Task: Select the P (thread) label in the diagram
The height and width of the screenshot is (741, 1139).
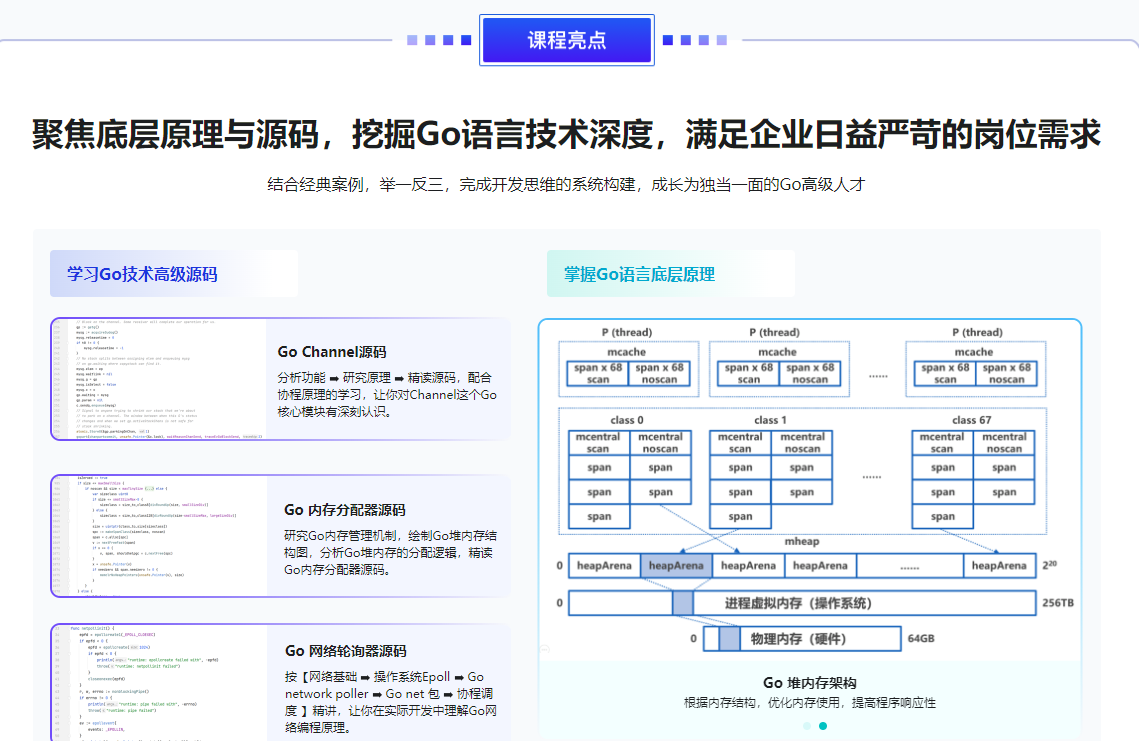Action: (628, 331)
